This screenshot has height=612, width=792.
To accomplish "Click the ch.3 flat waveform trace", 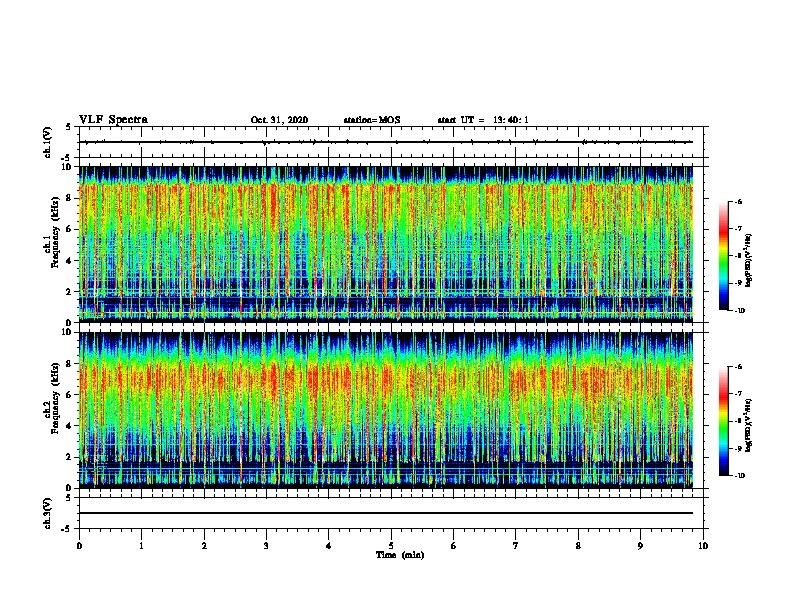I will coord(386,513).
